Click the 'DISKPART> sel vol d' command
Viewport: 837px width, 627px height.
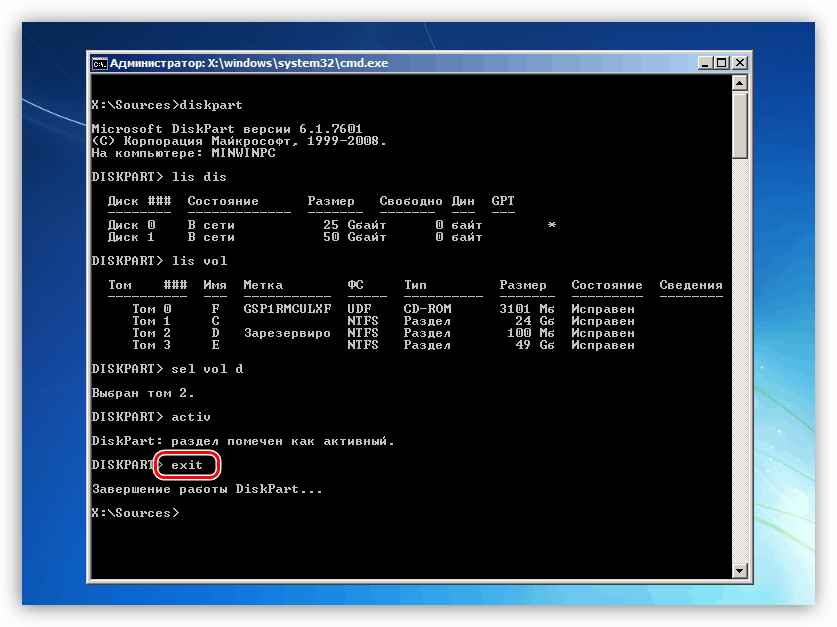coord(167,369)
